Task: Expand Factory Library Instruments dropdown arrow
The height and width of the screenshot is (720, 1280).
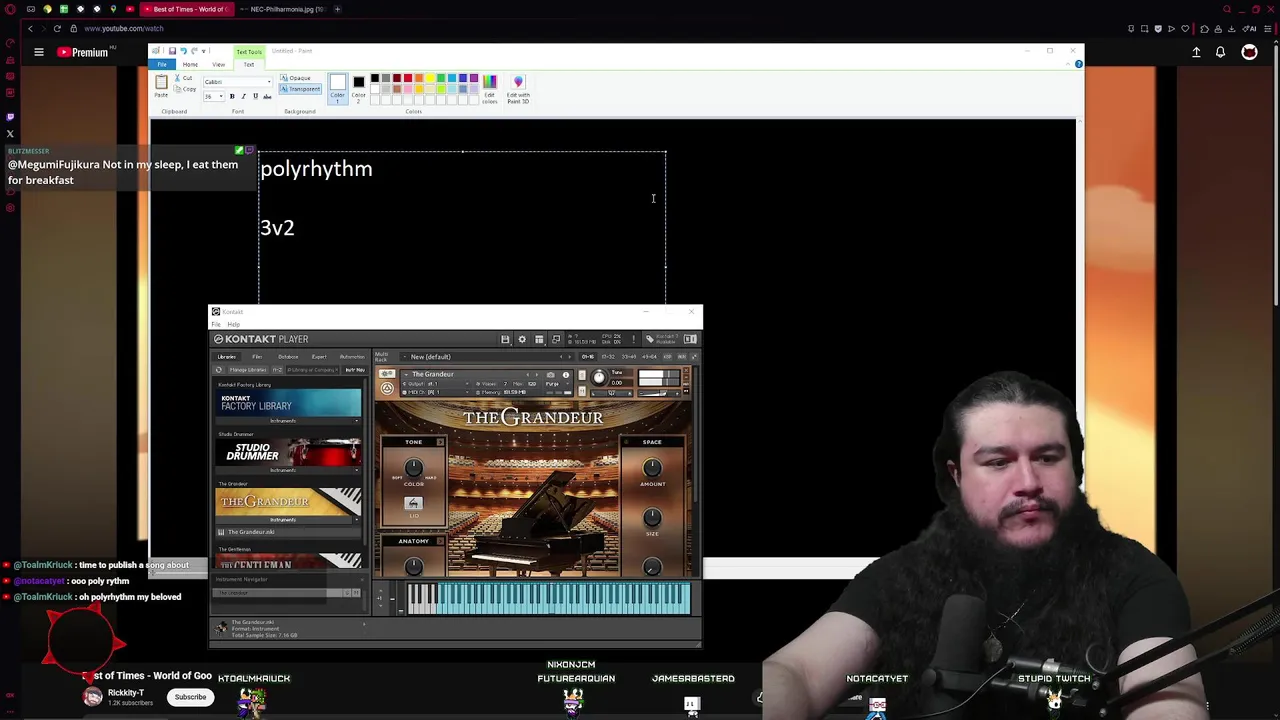Action: click(357, 421)
